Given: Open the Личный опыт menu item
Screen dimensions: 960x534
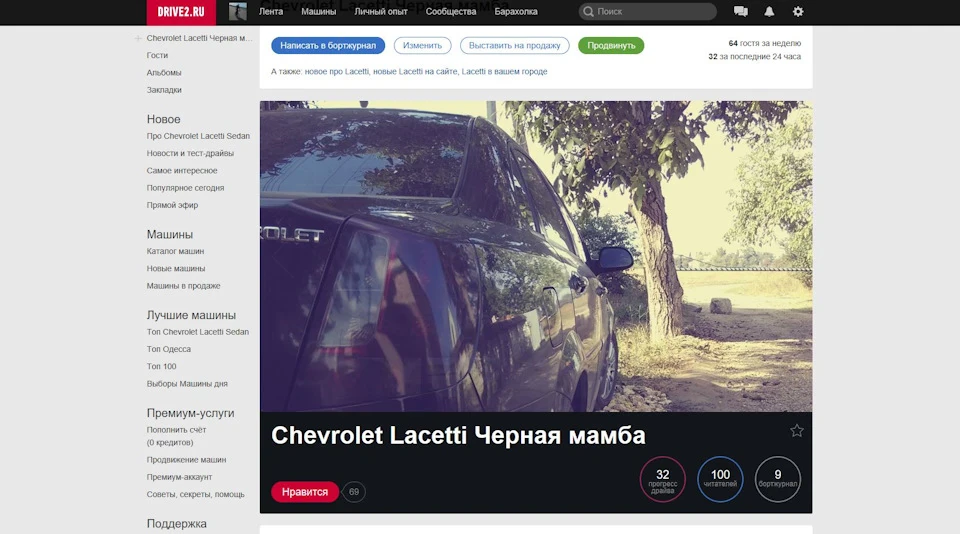Looking at the screenshot, I should 381,11.
